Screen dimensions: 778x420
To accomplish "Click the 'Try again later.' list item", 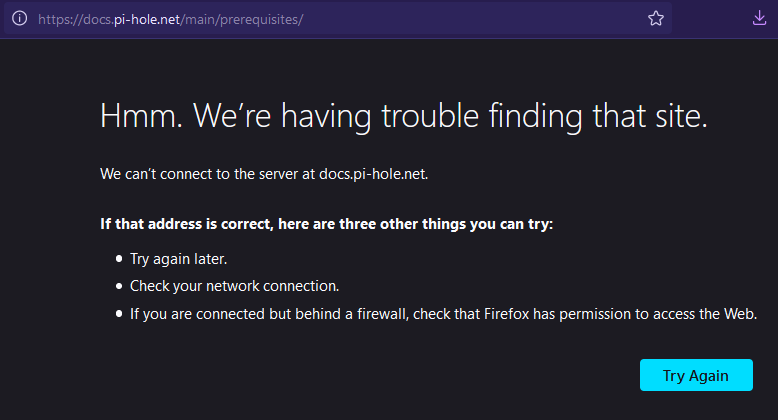I will point(179,259).
